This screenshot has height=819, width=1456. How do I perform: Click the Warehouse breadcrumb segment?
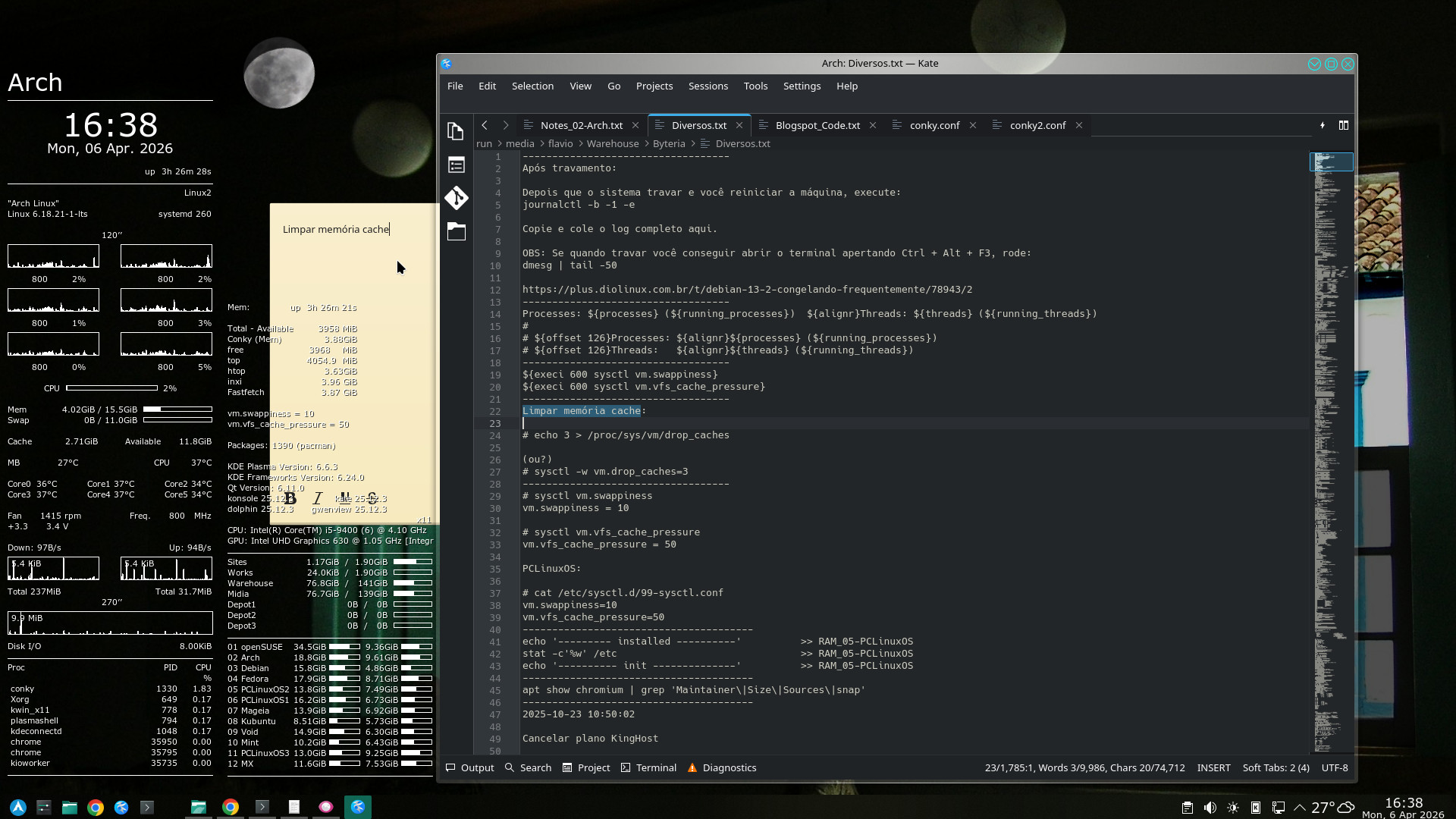point(612,143)
